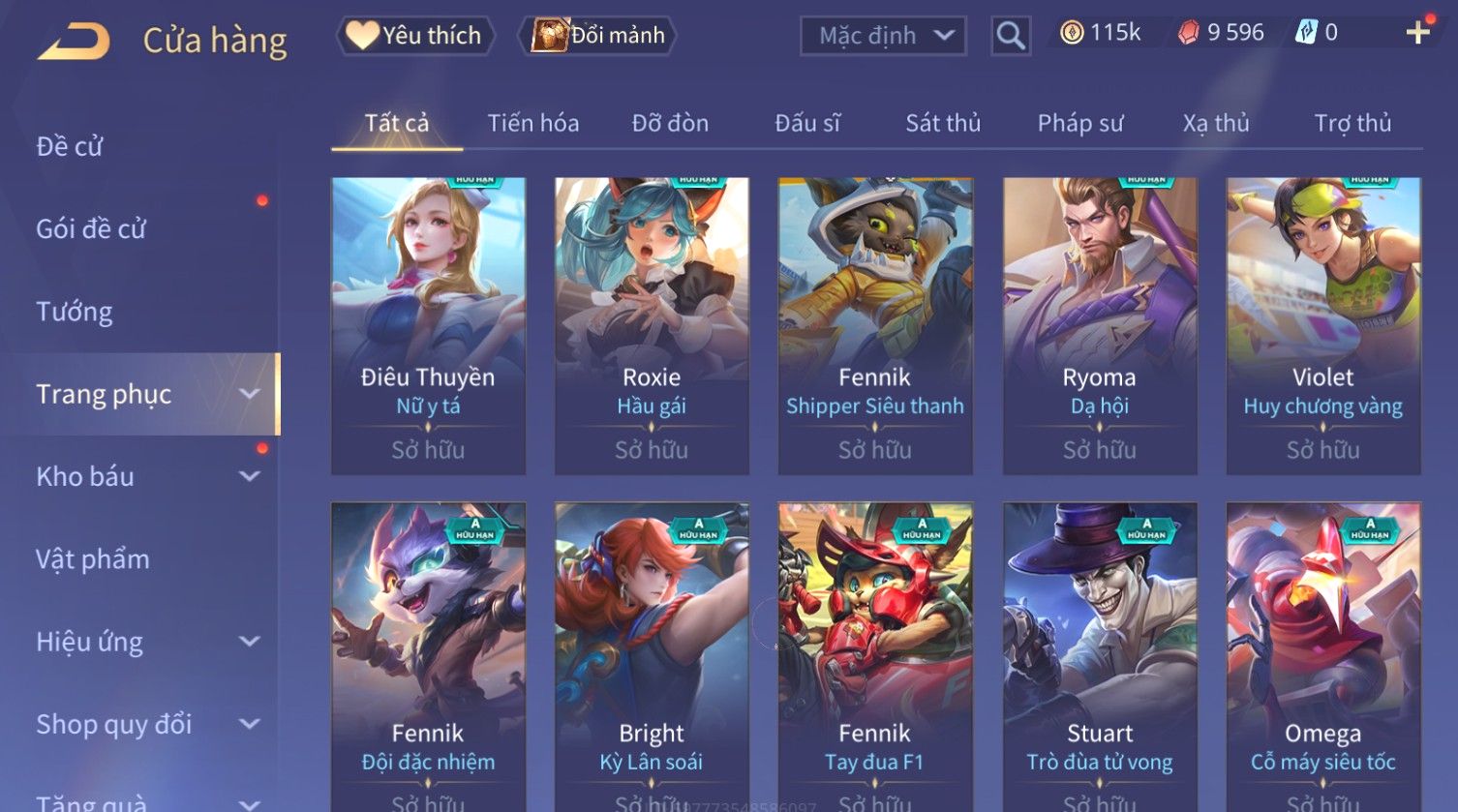This screenshot has width=1458, height=812.
Task: Expand the Shop quy đổi chevron
Action: (x=250, y=724)
